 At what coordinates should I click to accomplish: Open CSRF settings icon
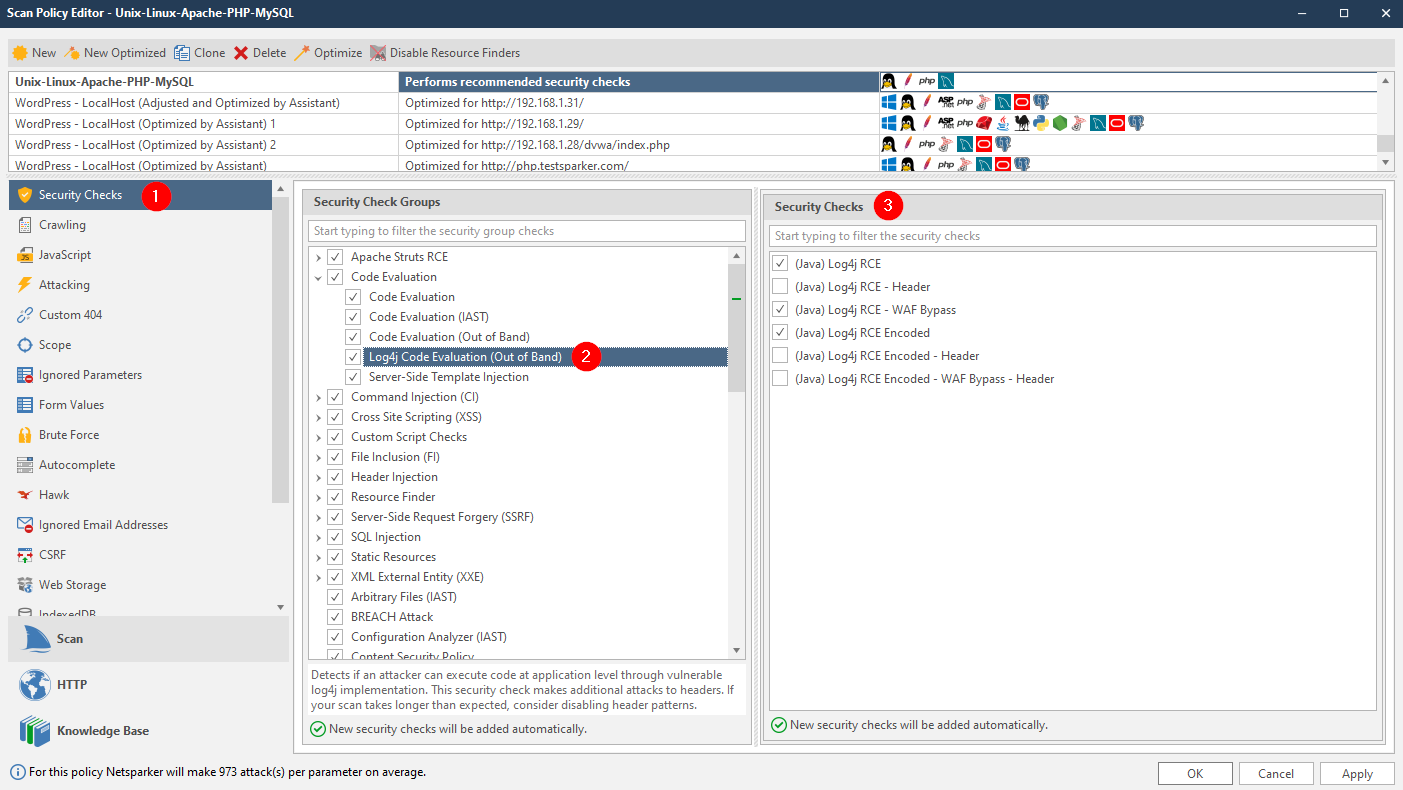pyautogui.click(x=25, y=555)
